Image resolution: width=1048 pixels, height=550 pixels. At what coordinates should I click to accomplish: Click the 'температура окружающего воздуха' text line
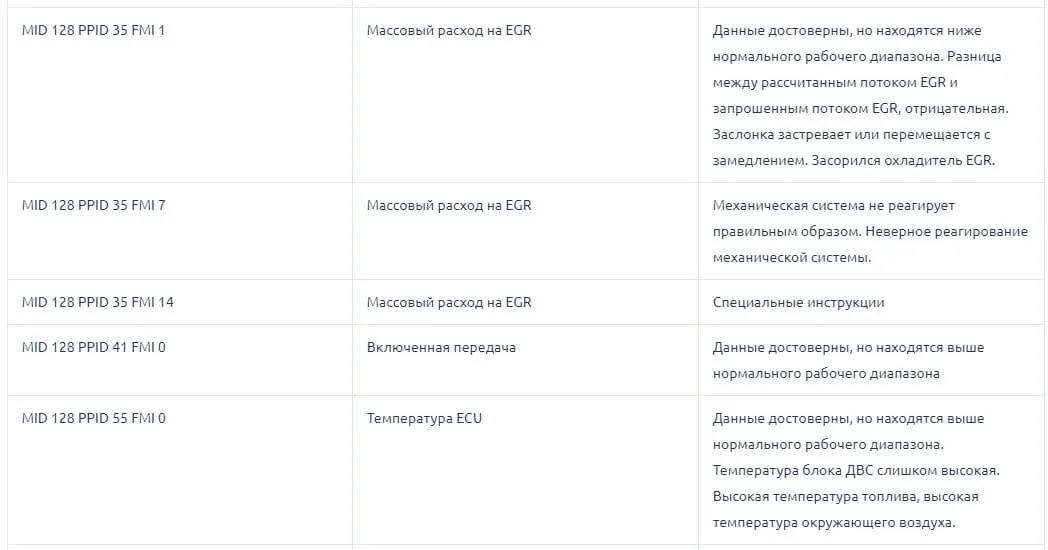pyautogui.click(x=833, y=522)
